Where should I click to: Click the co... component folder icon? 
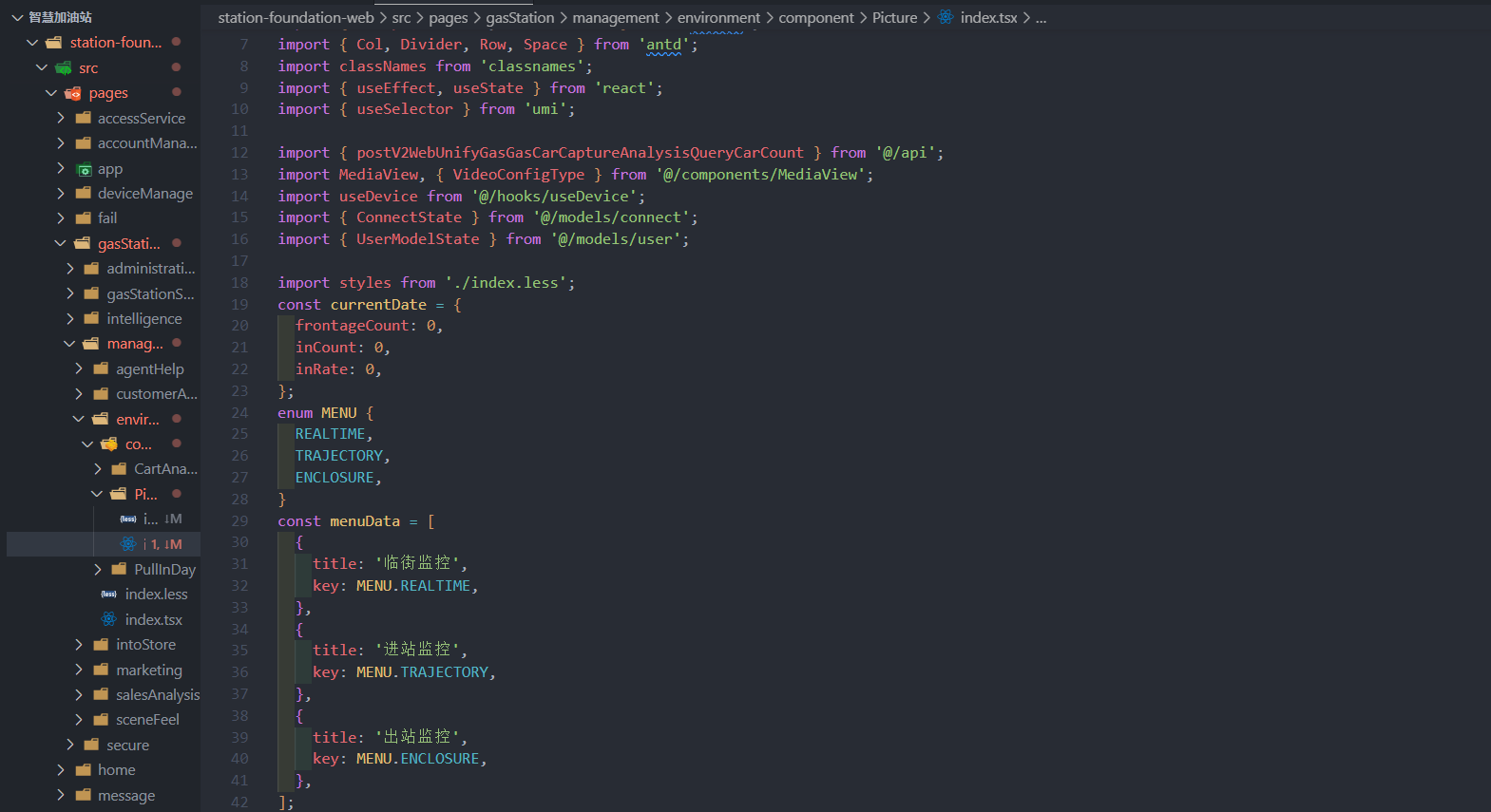[109, 444]
